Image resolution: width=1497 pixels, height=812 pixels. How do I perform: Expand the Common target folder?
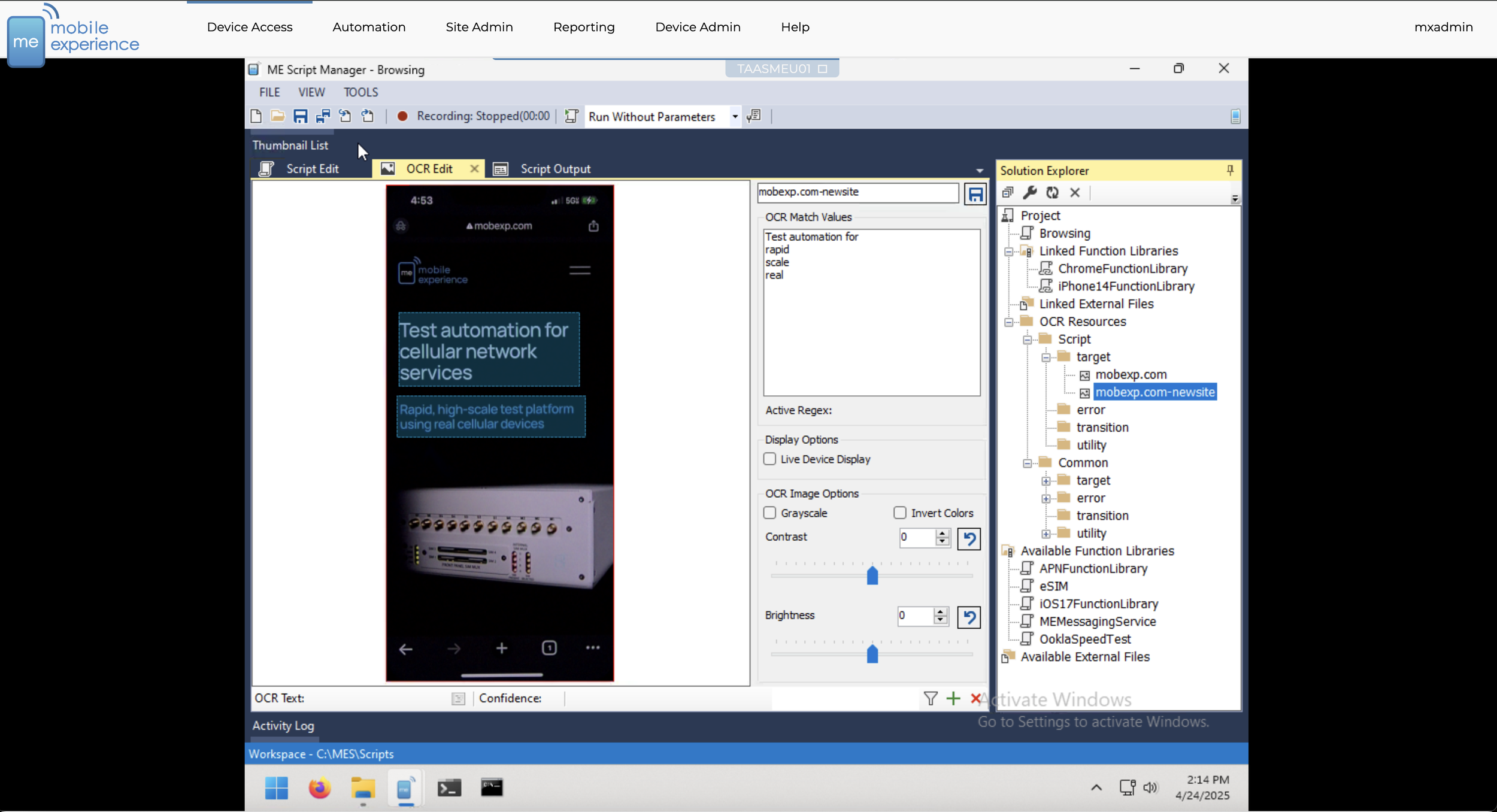tap(1046, 481)
